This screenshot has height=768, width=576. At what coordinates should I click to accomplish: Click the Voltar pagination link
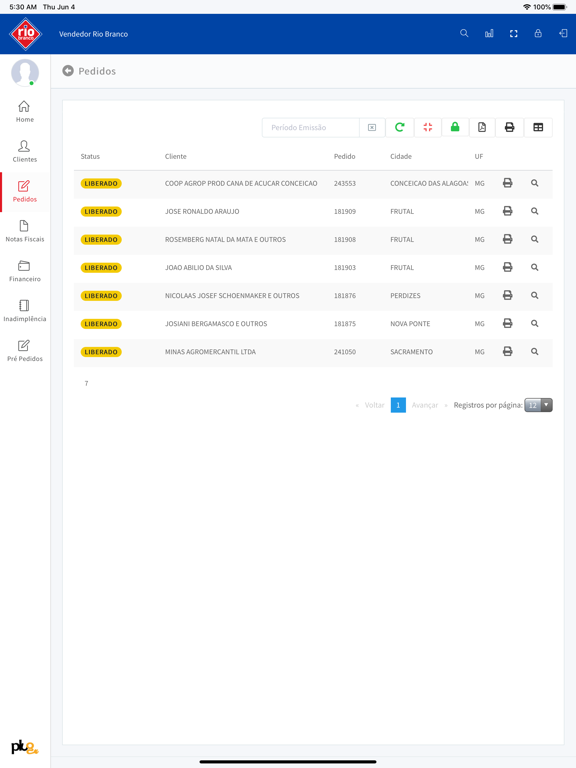374,405
